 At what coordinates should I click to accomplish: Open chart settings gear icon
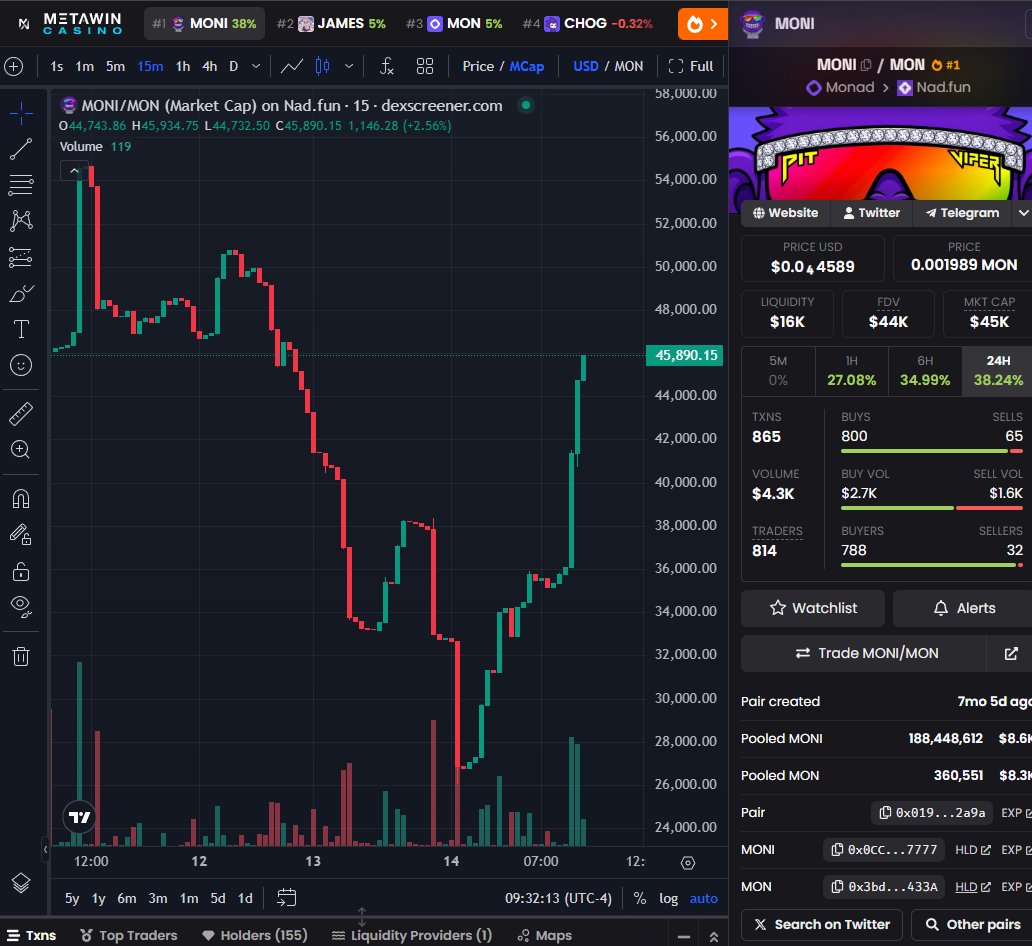(688, 862)
